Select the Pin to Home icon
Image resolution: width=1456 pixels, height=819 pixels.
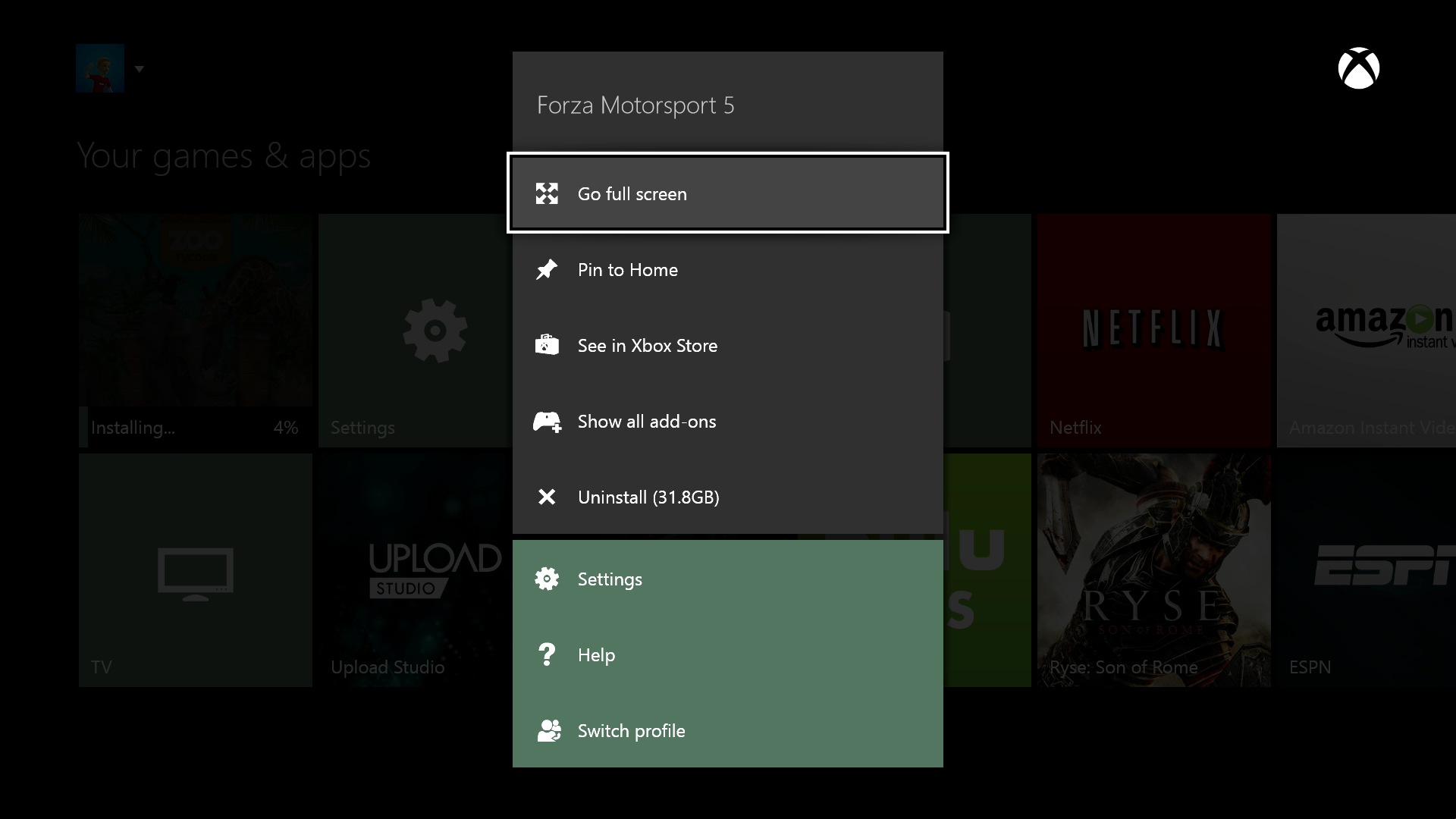click(547, 268)
